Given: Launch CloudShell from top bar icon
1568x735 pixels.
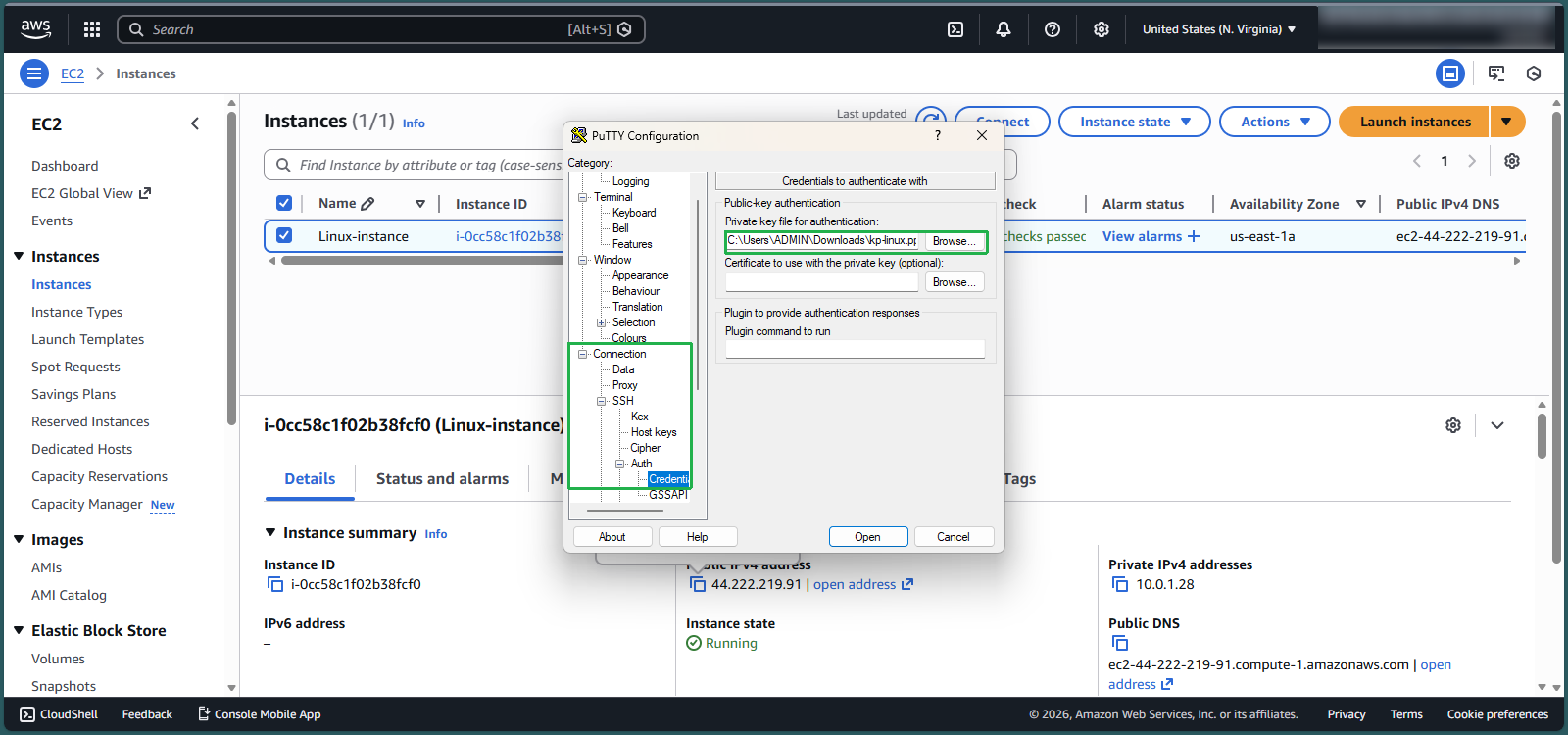Looking at the screenshot, I should pos(955,29).
